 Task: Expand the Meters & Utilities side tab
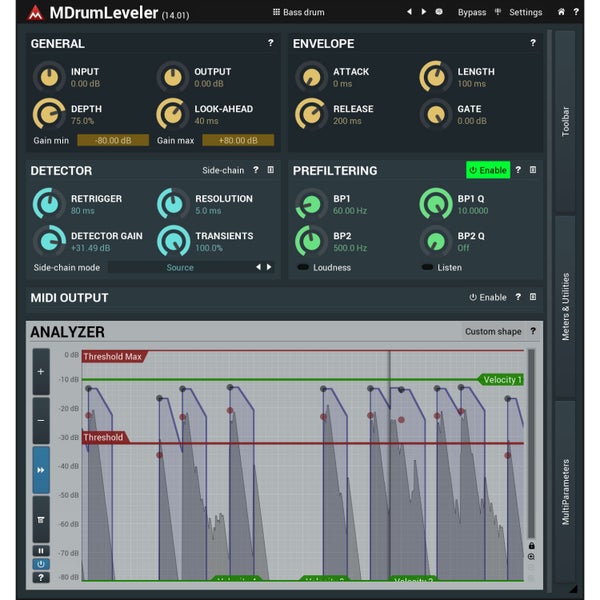pyautogui.click(x=565, y=307)
